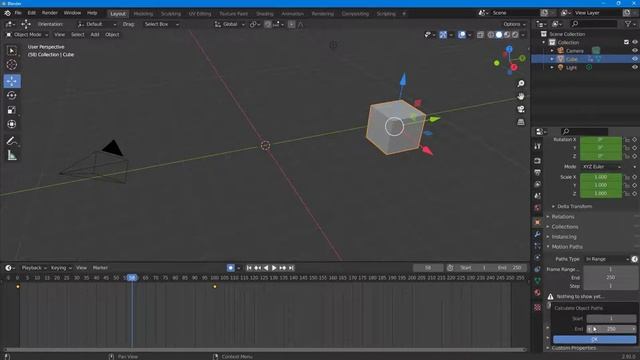Click the blue Z axis gizmo ball
640x360 pixels.
coord(509,49)
